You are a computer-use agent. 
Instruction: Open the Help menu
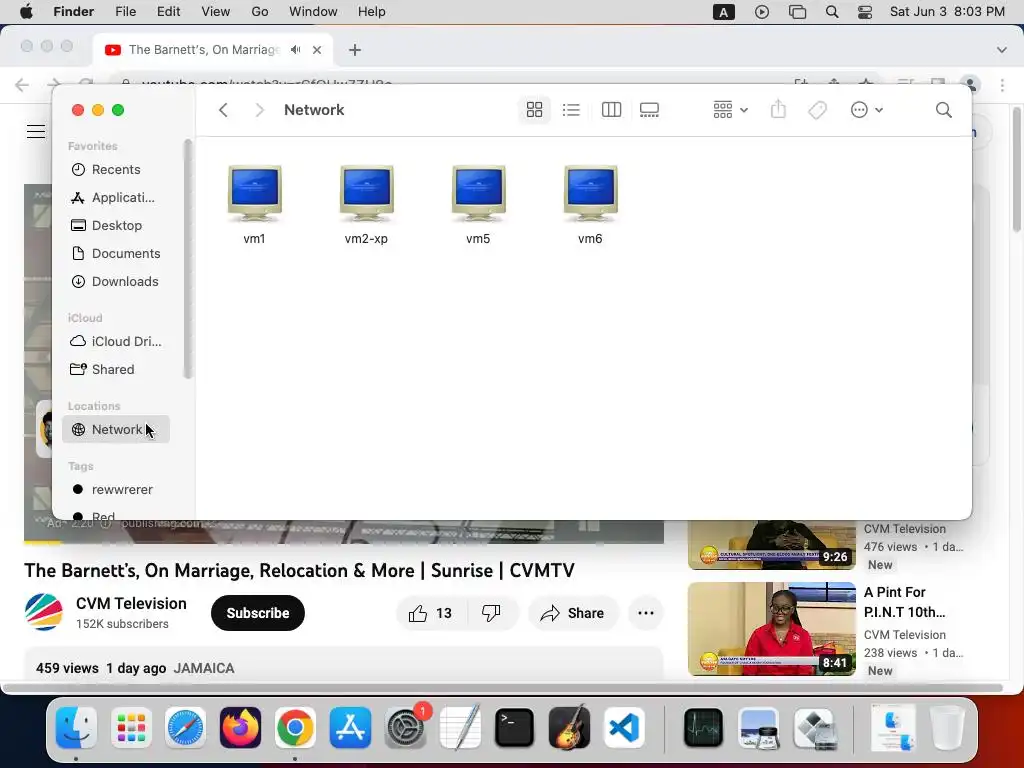372,11
